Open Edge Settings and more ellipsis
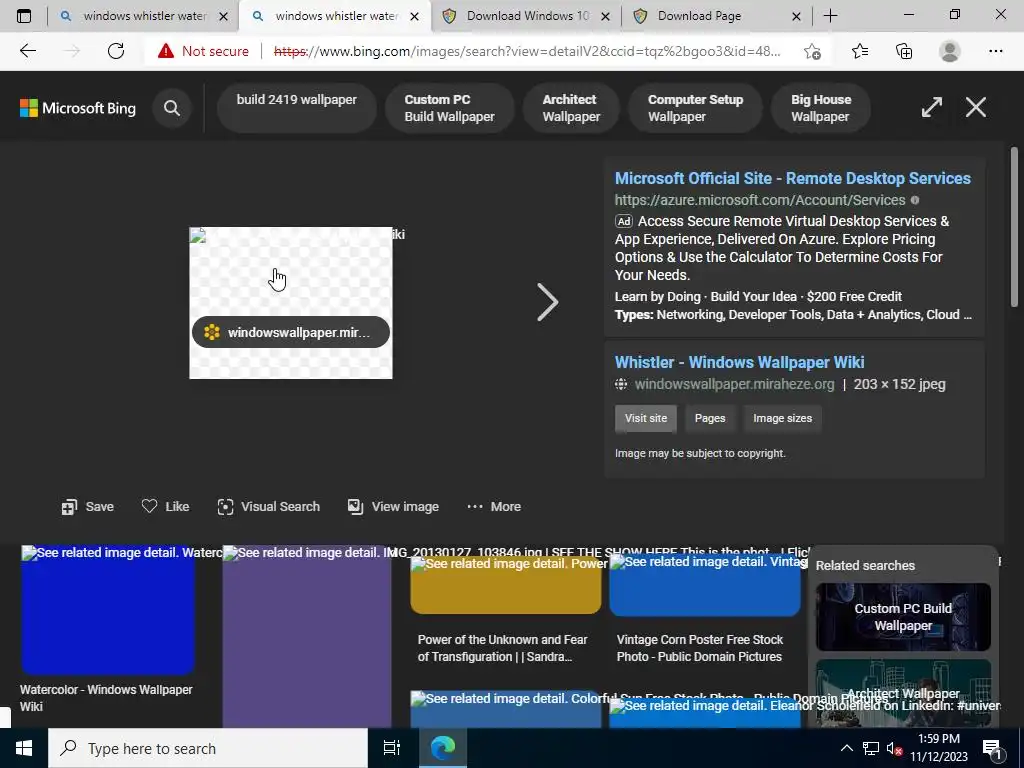 point(995,51)
